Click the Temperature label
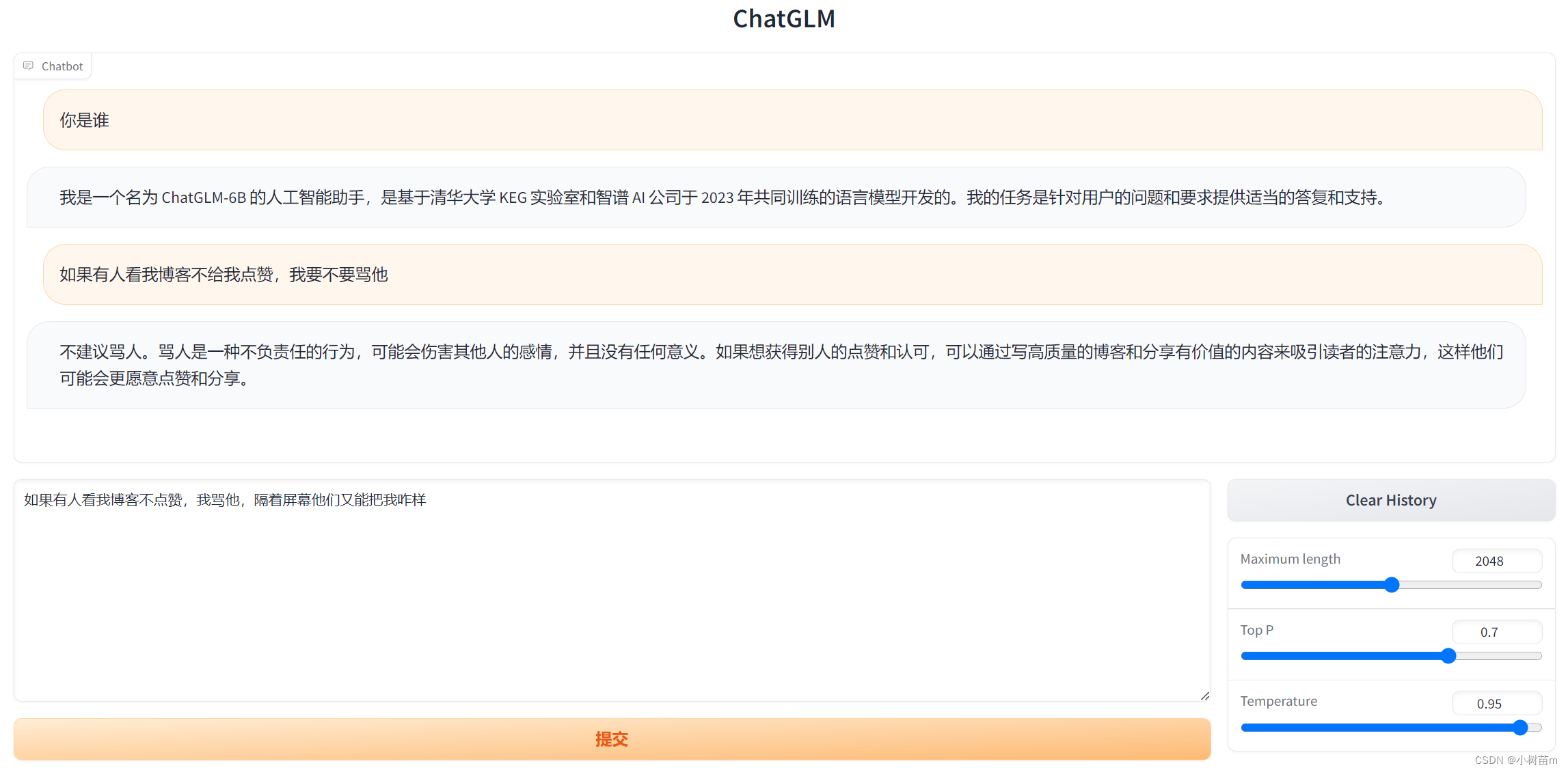Image resolution: width=1568 pixels, height=772 pixels. point(1279,701)
